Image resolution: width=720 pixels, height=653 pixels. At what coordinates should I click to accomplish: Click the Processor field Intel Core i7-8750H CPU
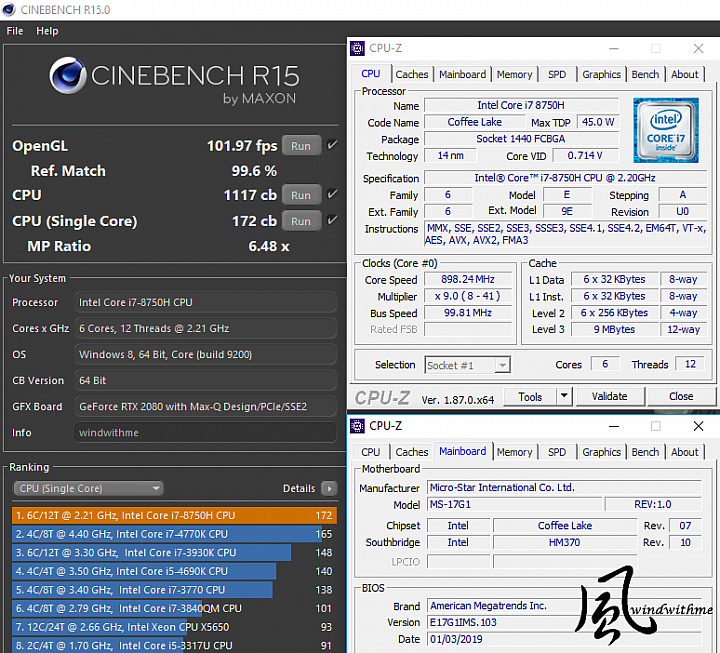(205, 302)
